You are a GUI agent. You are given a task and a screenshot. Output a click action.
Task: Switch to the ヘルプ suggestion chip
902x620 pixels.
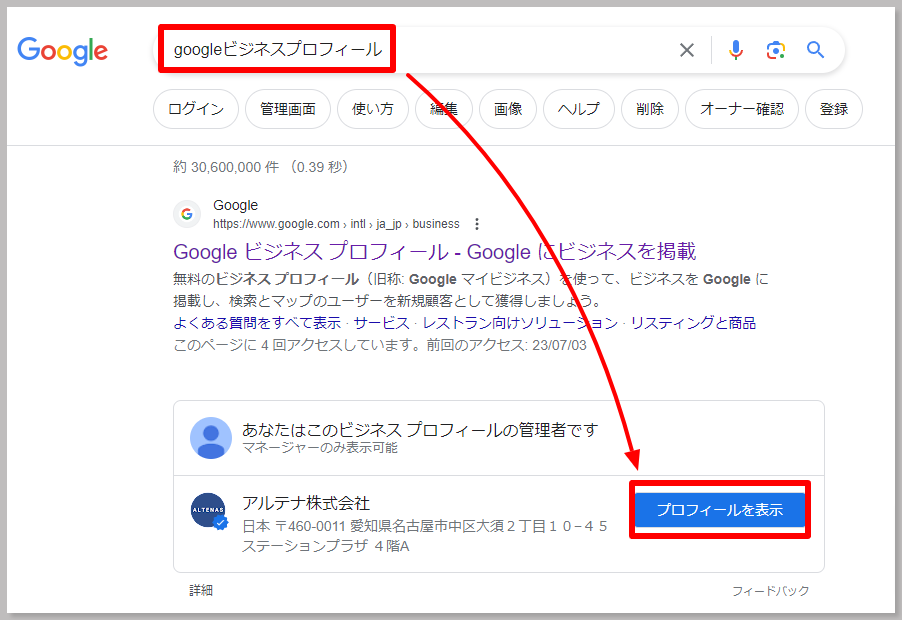pyautogui.click(x=578, y=109)
